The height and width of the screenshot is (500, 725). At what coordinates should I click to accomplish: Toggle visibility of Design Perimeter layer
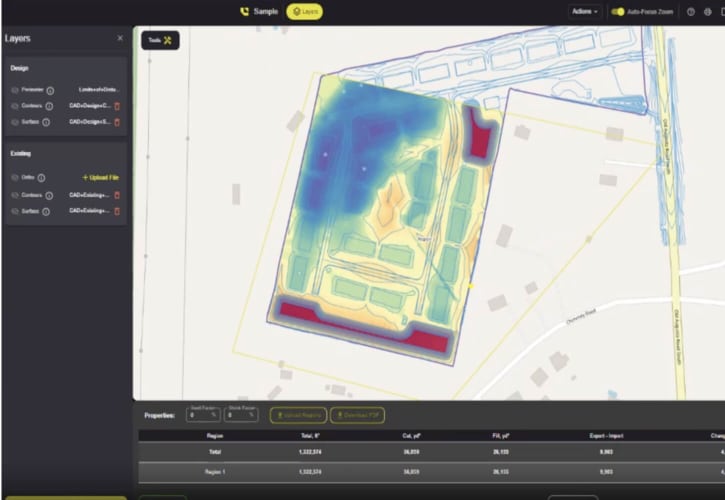pyautogui.click(x=15, y=90)
